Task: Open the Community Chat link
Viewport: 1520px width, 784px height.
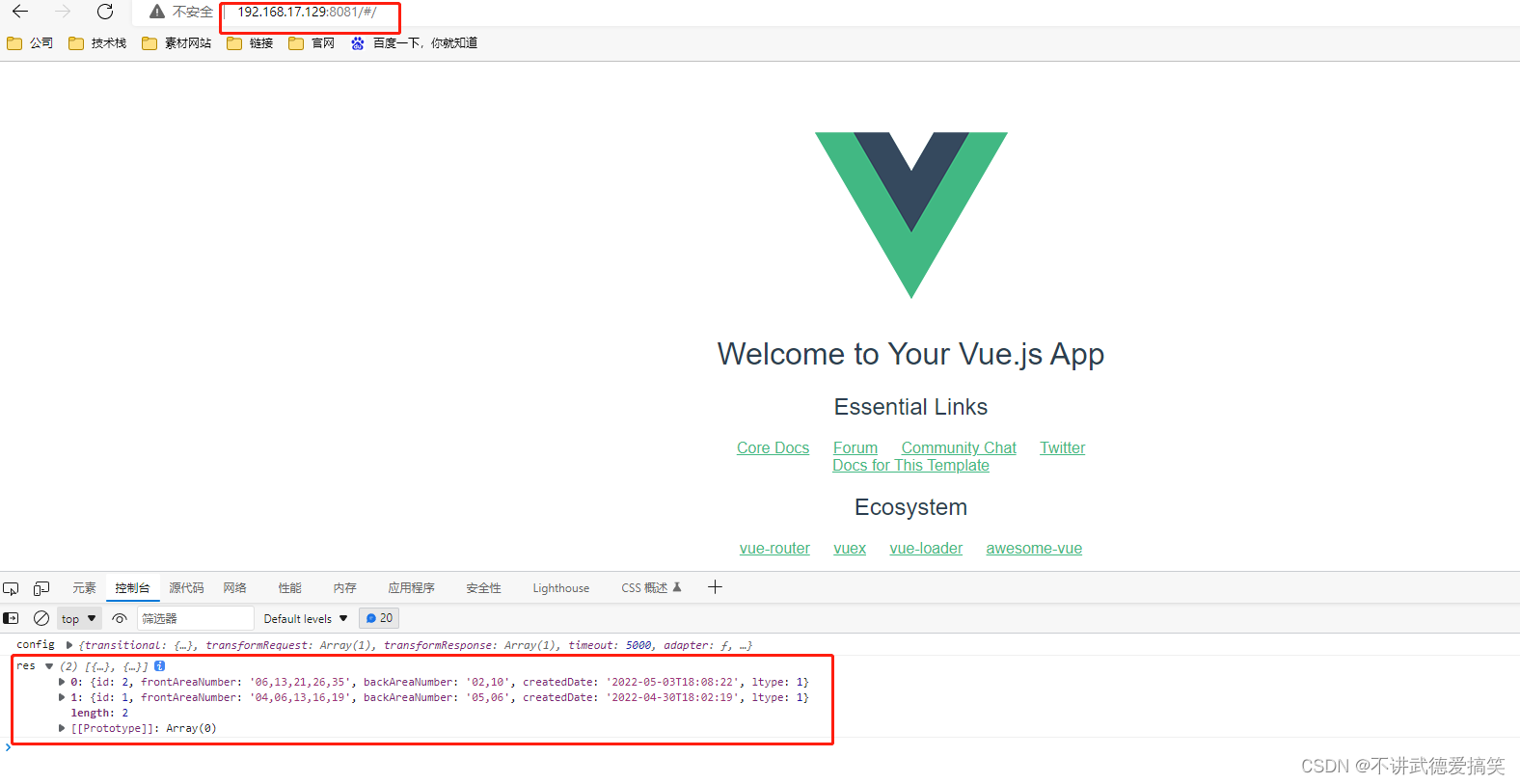Action: click(x=959, y=447)
